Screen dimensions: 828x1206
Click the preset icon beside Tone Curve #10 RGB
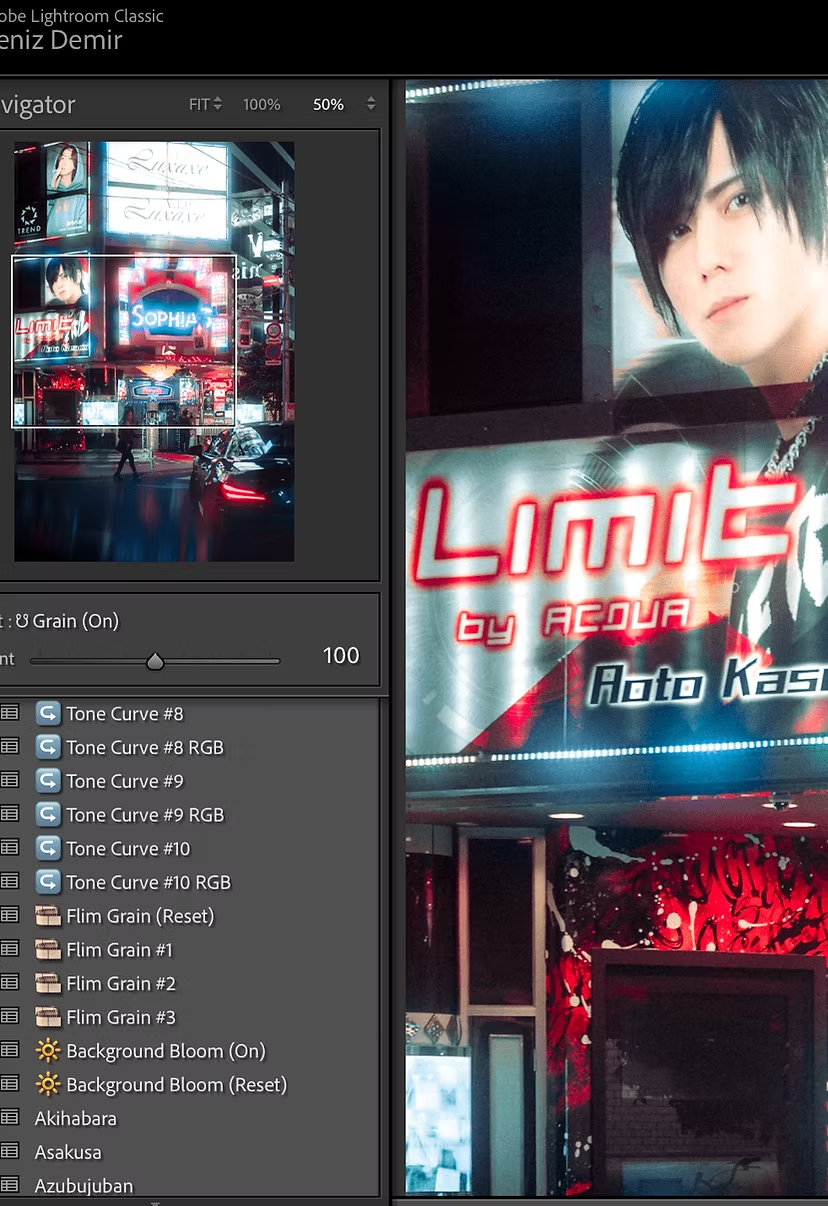(x=9, y=882)
